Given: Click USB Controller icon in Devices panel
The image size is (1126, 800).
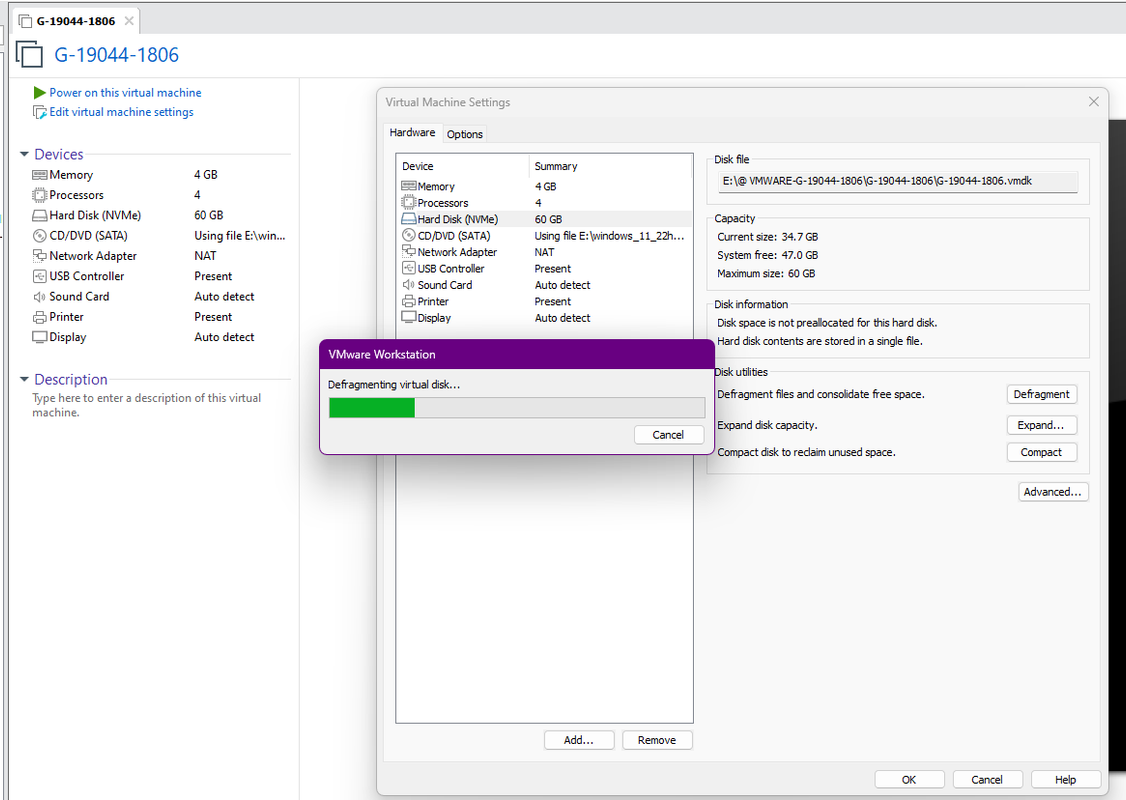Looking at the screenshot, I should [x=39, y=276].
